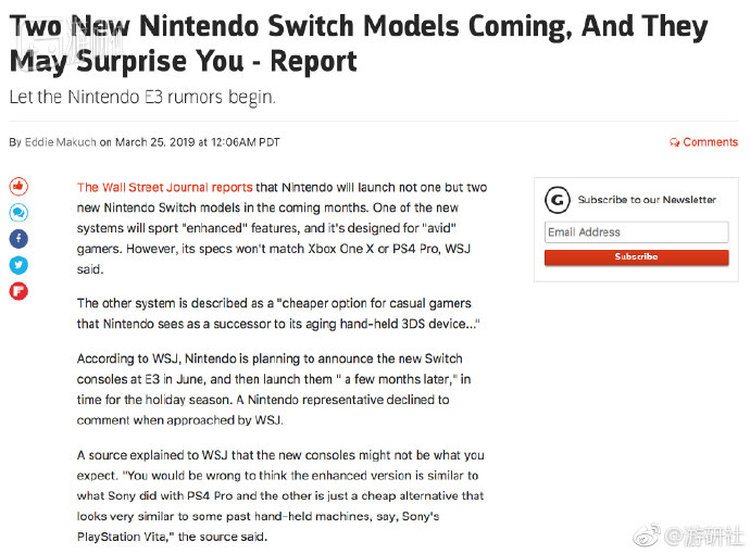The width and height of the screenshot is (750, 554).
Task: Click the paragraph starting 'The other system'
Action: tap(274, 312)
